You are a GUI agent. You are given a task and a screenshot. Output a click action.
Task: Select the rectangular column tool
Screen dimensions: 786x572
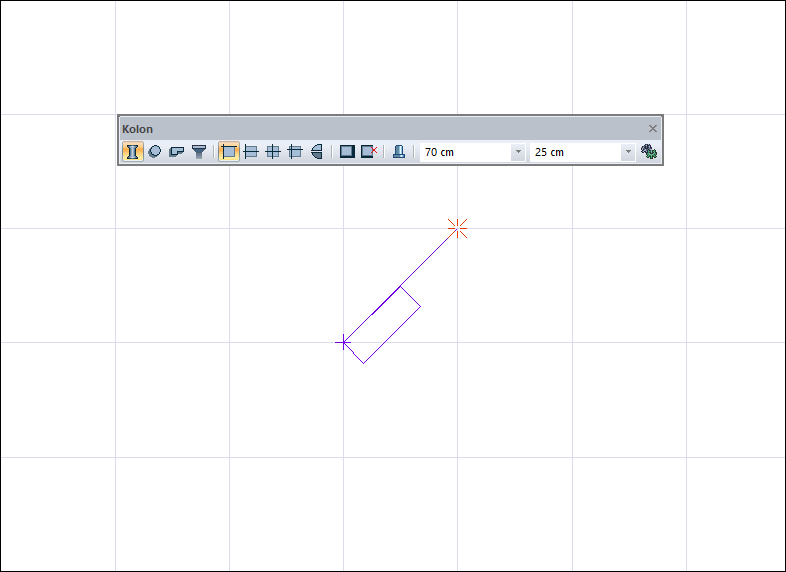click(131, 152)
